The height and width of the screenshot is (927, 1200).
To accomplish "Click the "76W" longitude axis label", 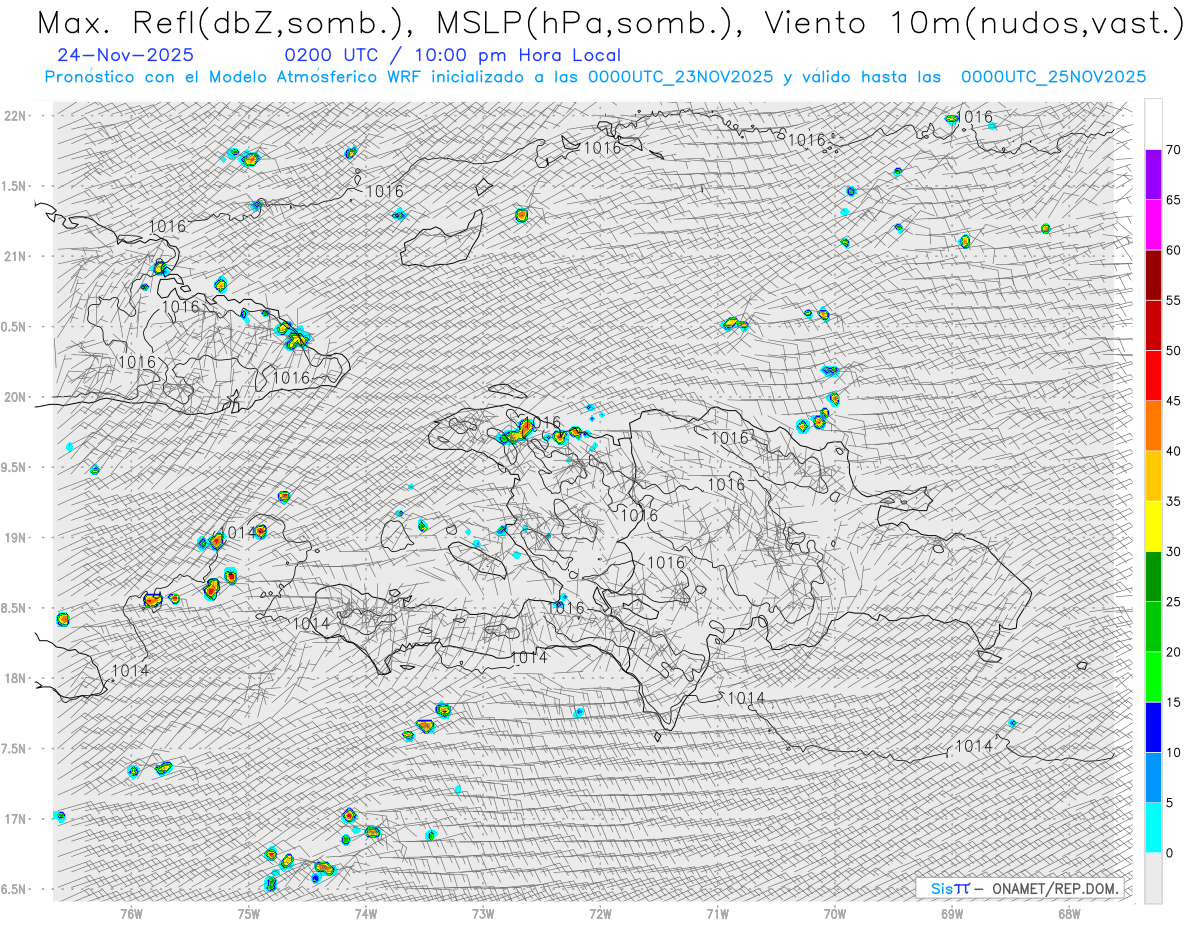I will point(131,913).
